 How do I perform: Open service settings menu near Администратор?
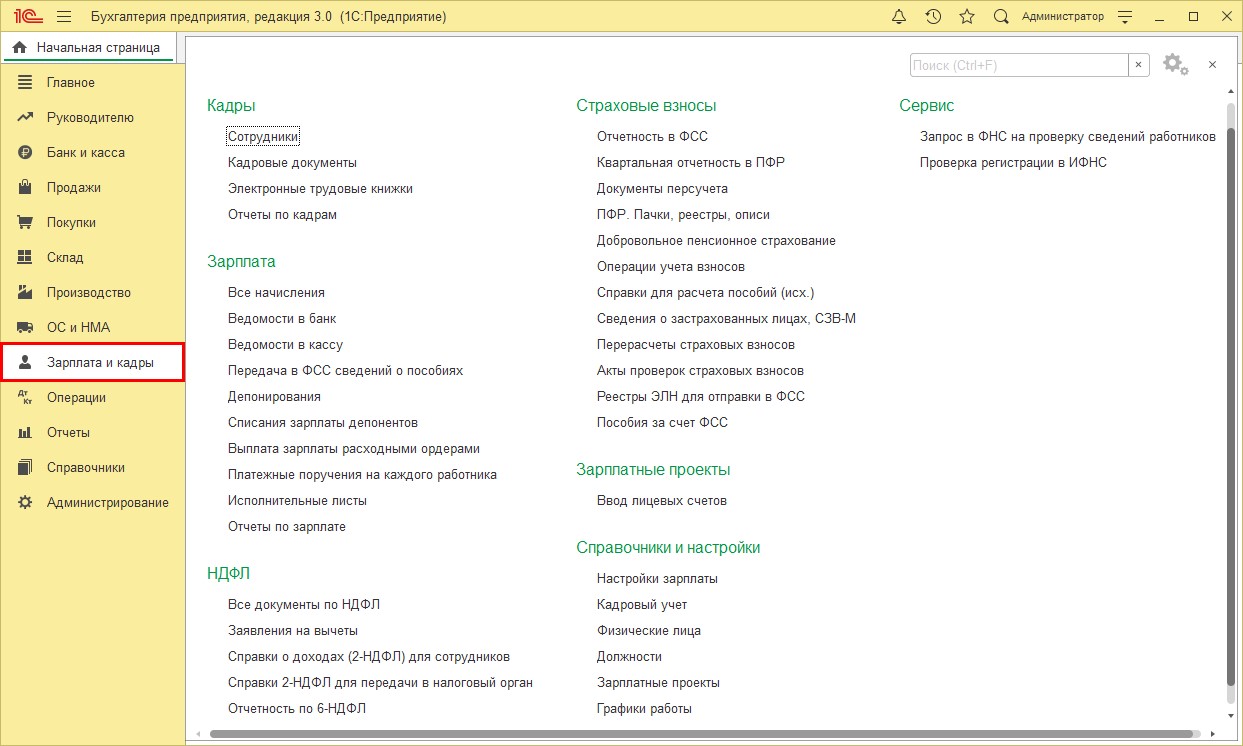point(1125,17)
